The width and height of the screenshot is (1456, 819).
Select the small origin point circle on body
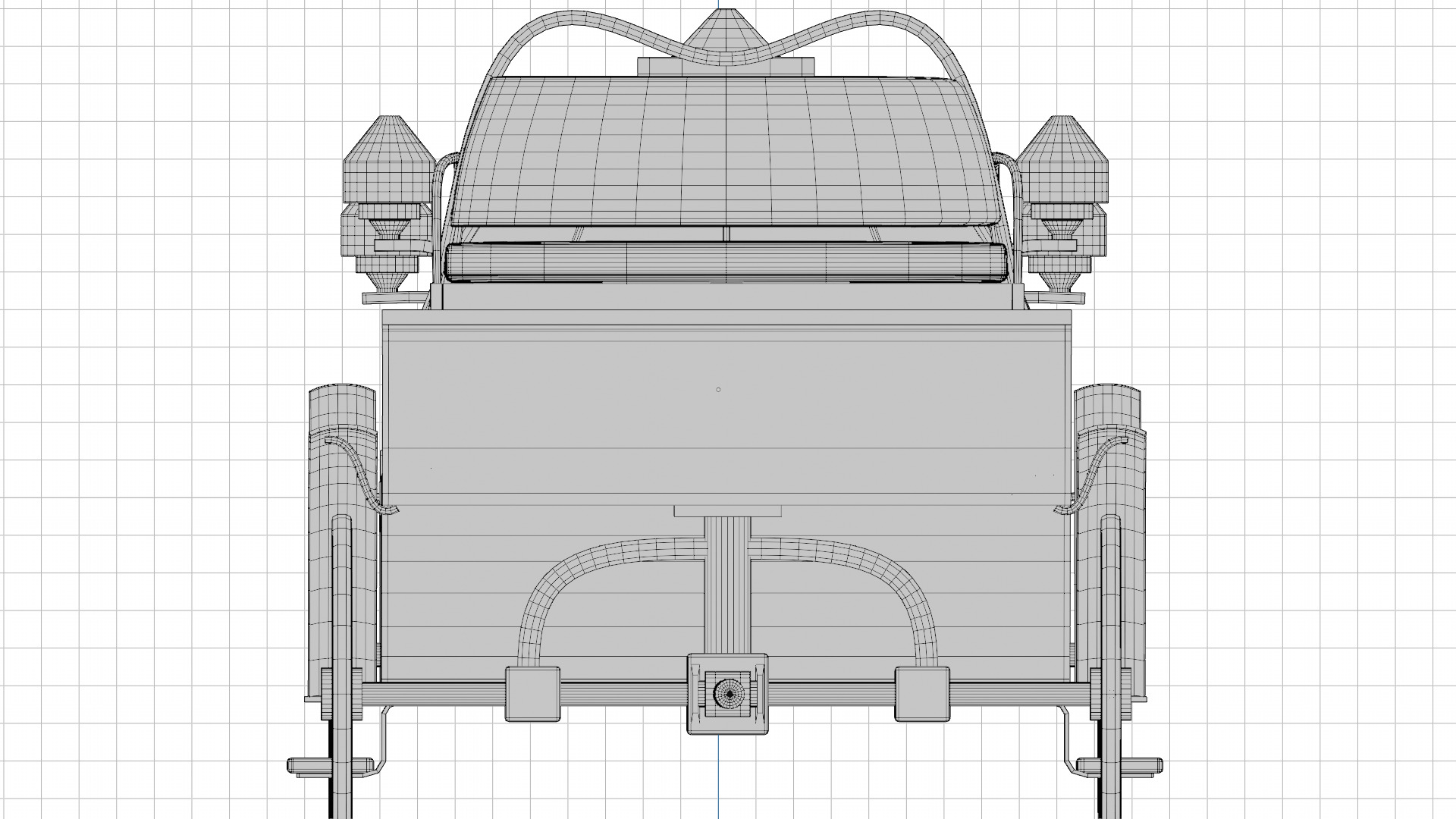point(718,390)
